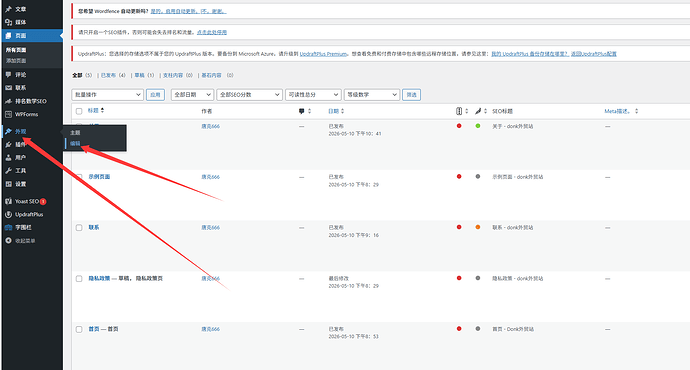Open the UpdraftPlus Premium link
Viewport: 690px width, 370px height.
[x=323, y=54]
